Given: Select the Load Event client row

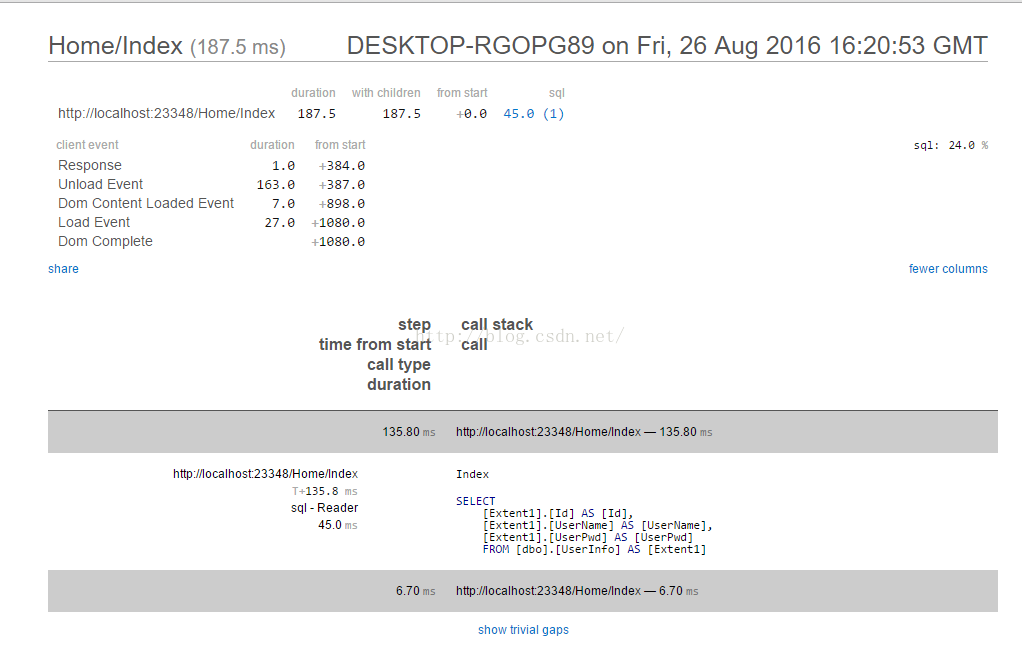Looking at the screenshot, I should point(211,222).
